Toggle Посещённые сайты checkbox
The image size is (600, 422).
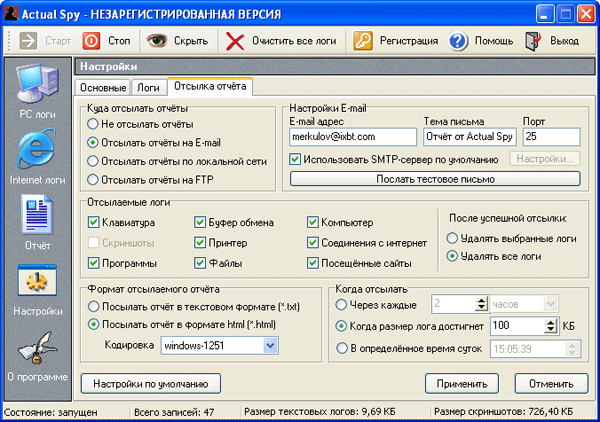pos(313,263)
